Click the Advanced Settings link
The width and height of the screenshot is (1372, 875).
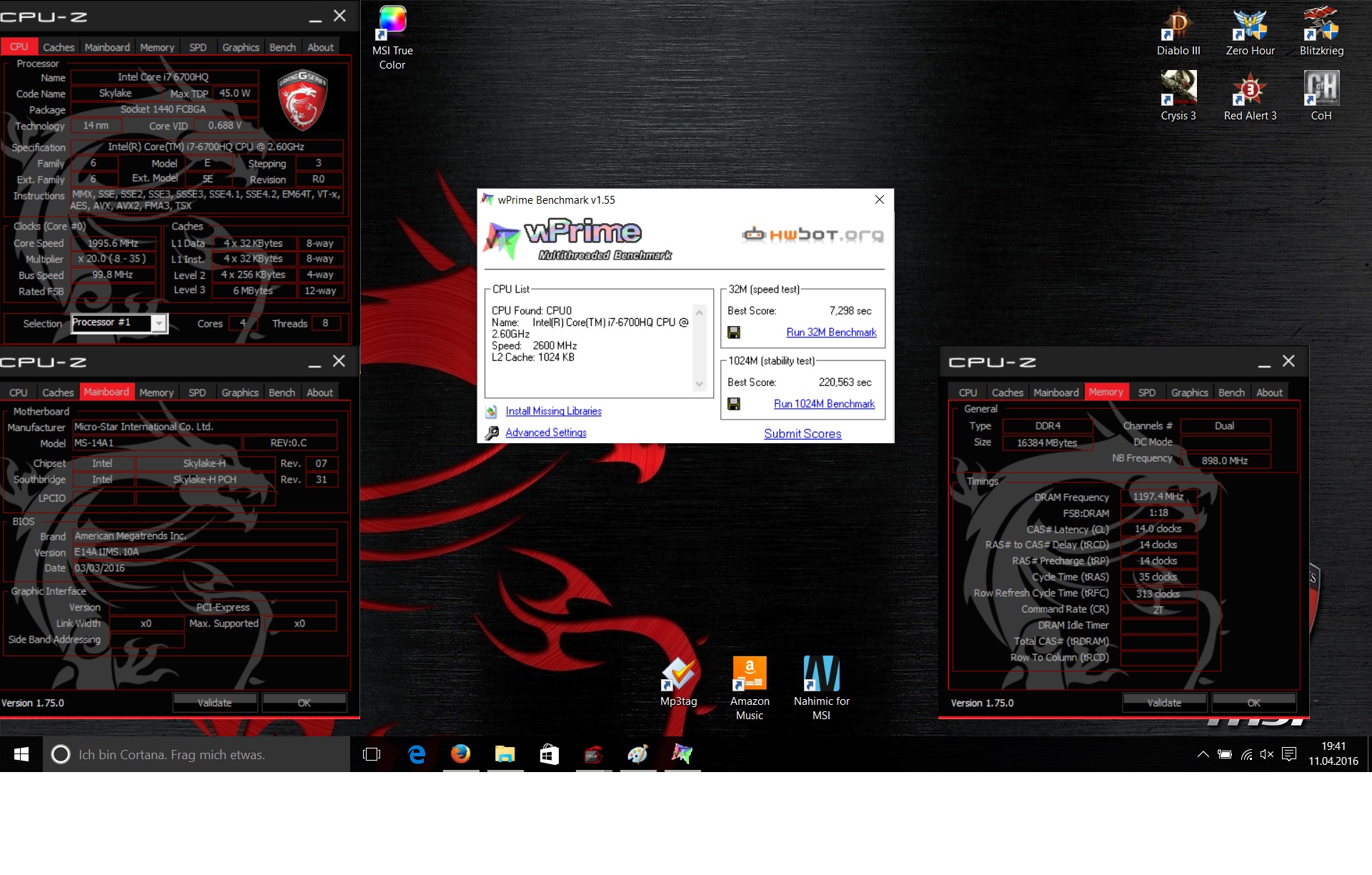coord(546,432)
